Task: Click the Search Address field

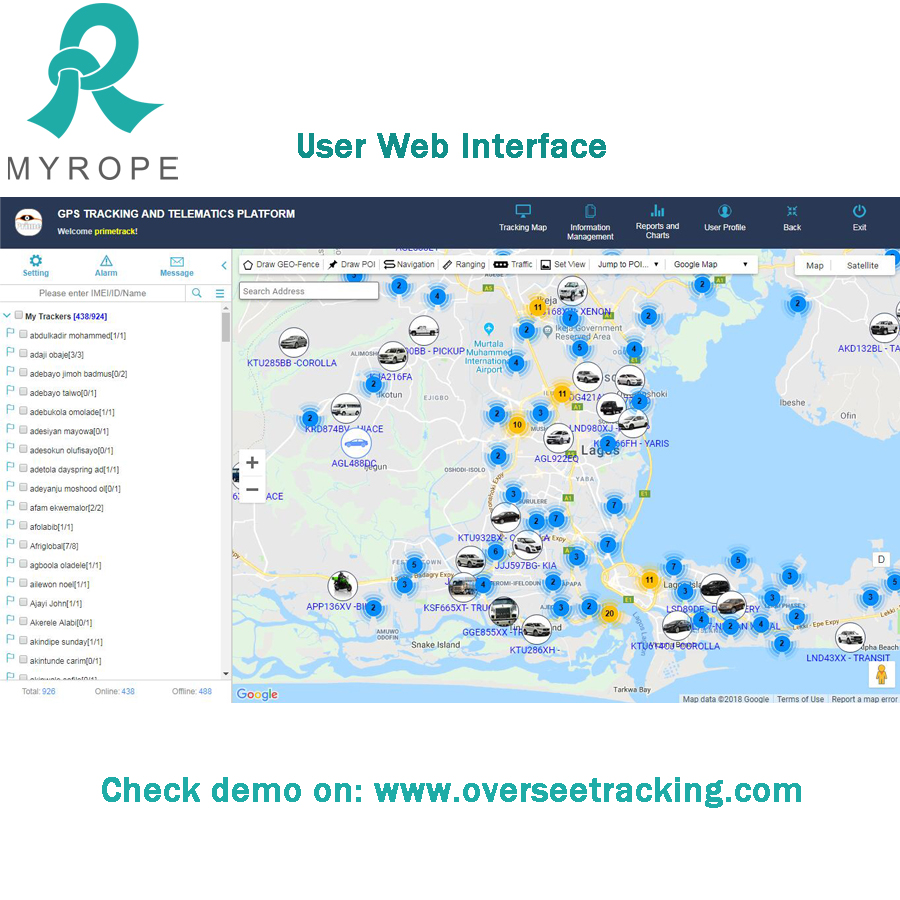Action: 309,291
